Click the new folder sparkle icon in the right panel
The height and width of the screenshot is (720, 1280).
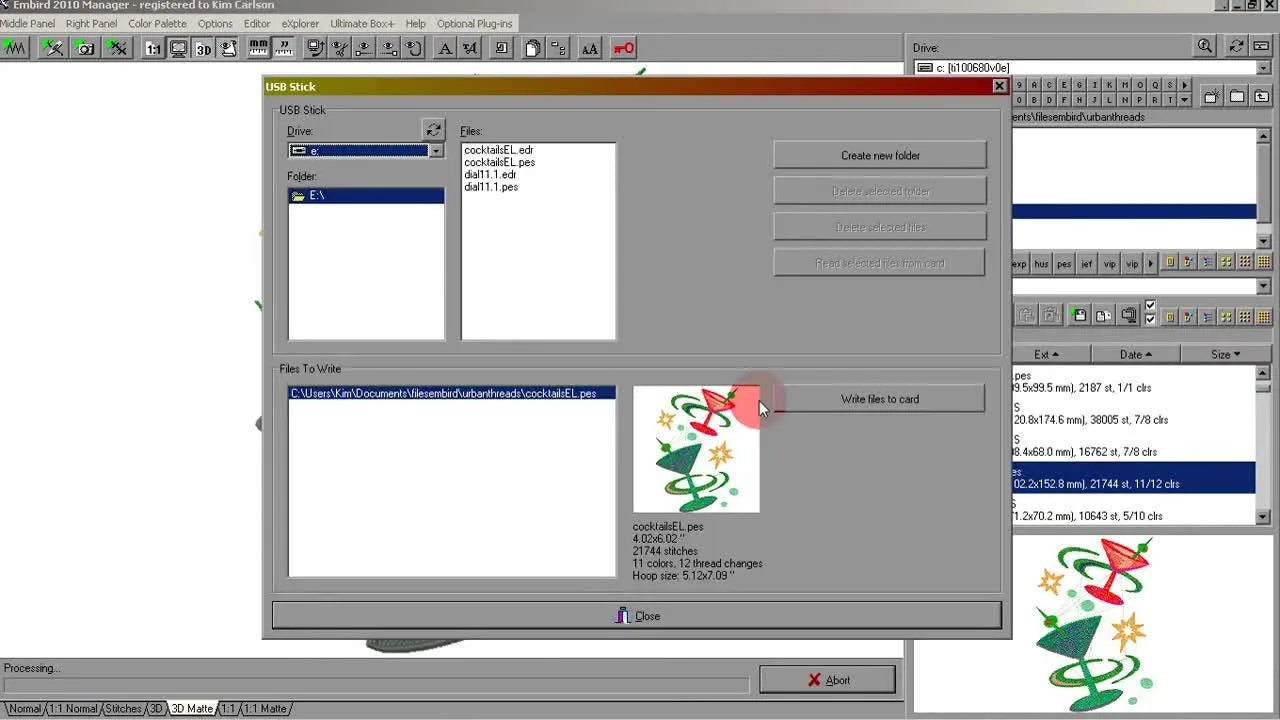pyautogui.click(x=1212, y=96)
